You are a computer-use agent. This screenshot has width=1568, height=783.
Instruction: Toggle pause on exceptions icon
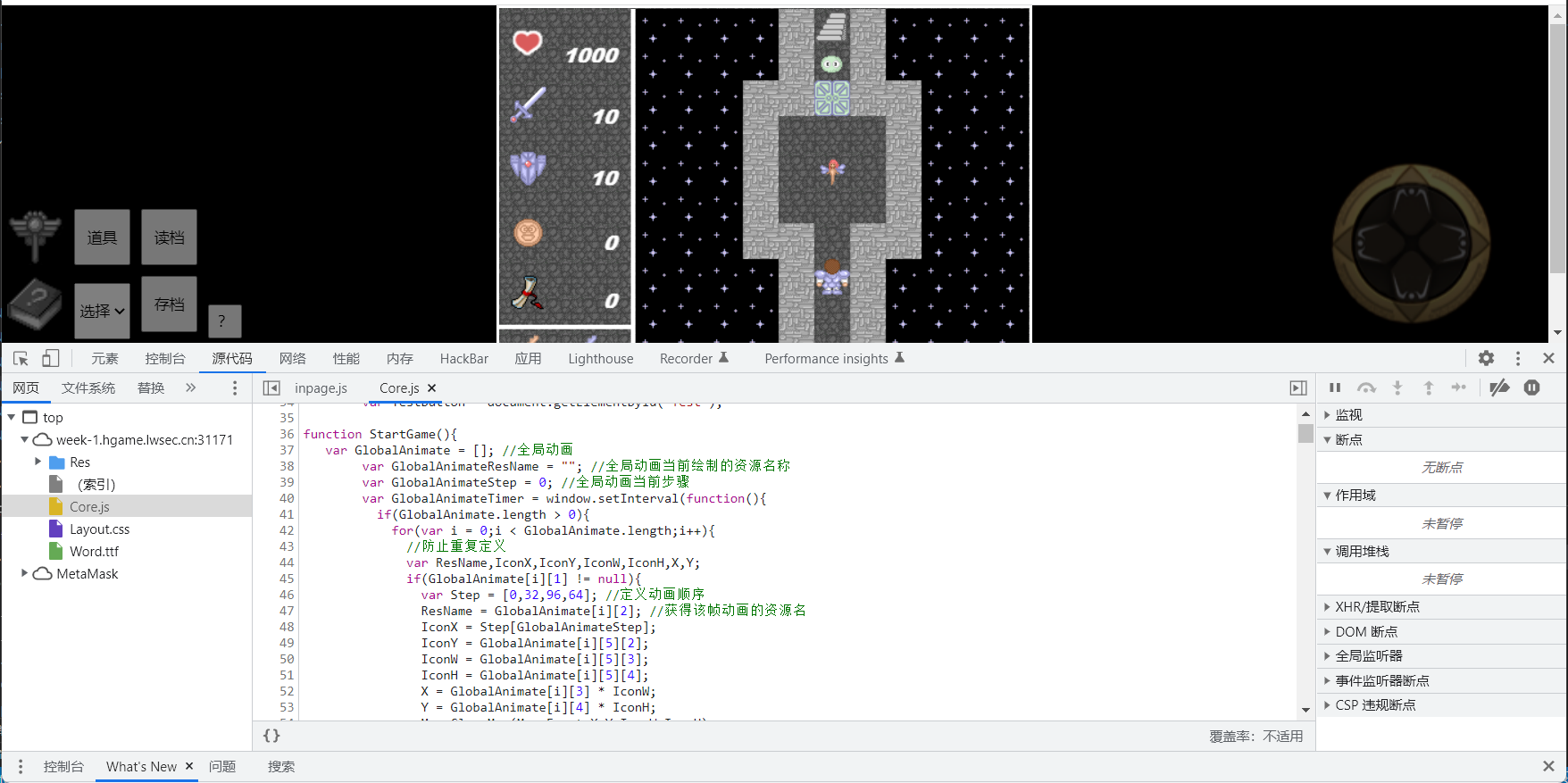pos(1532,387)
